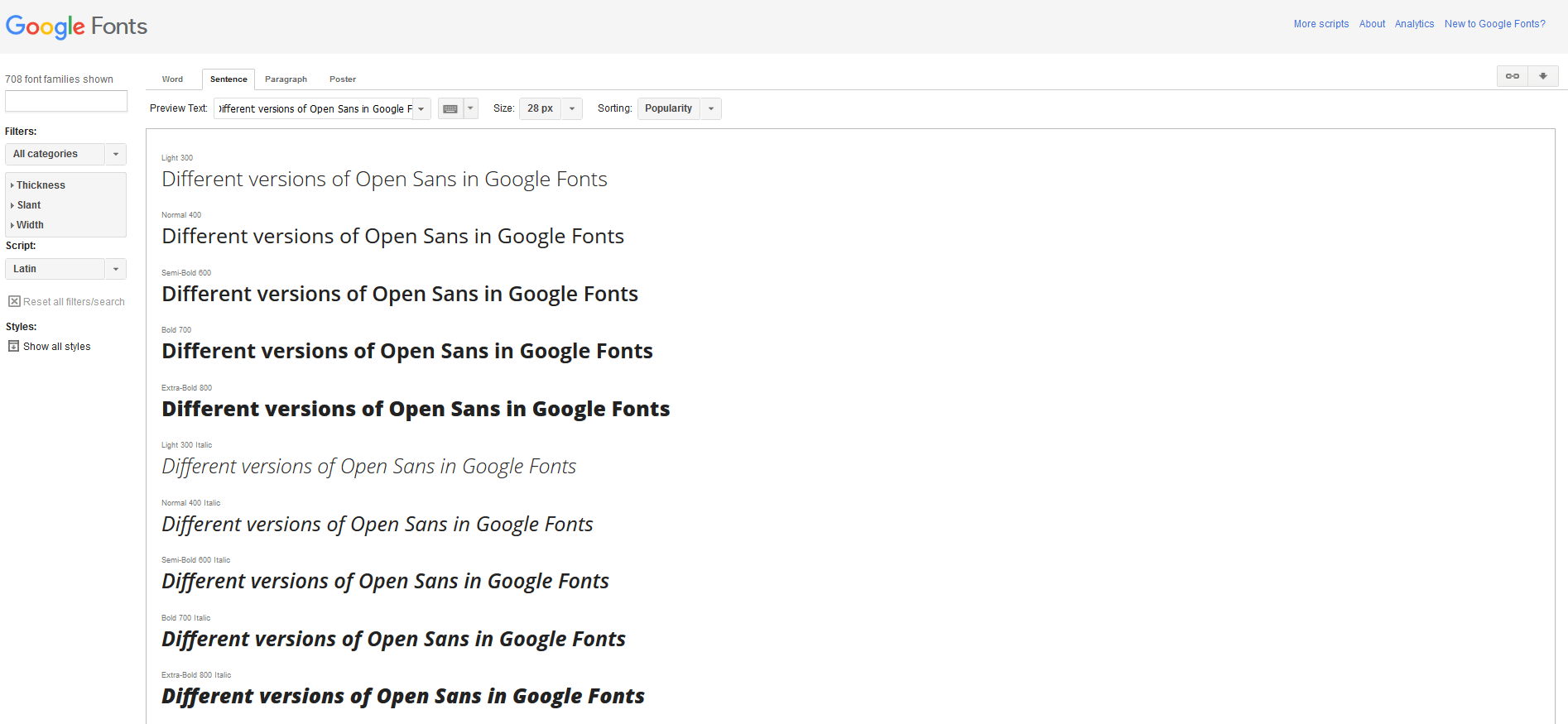
Task: Open the About link
Action: point(1372,24)
